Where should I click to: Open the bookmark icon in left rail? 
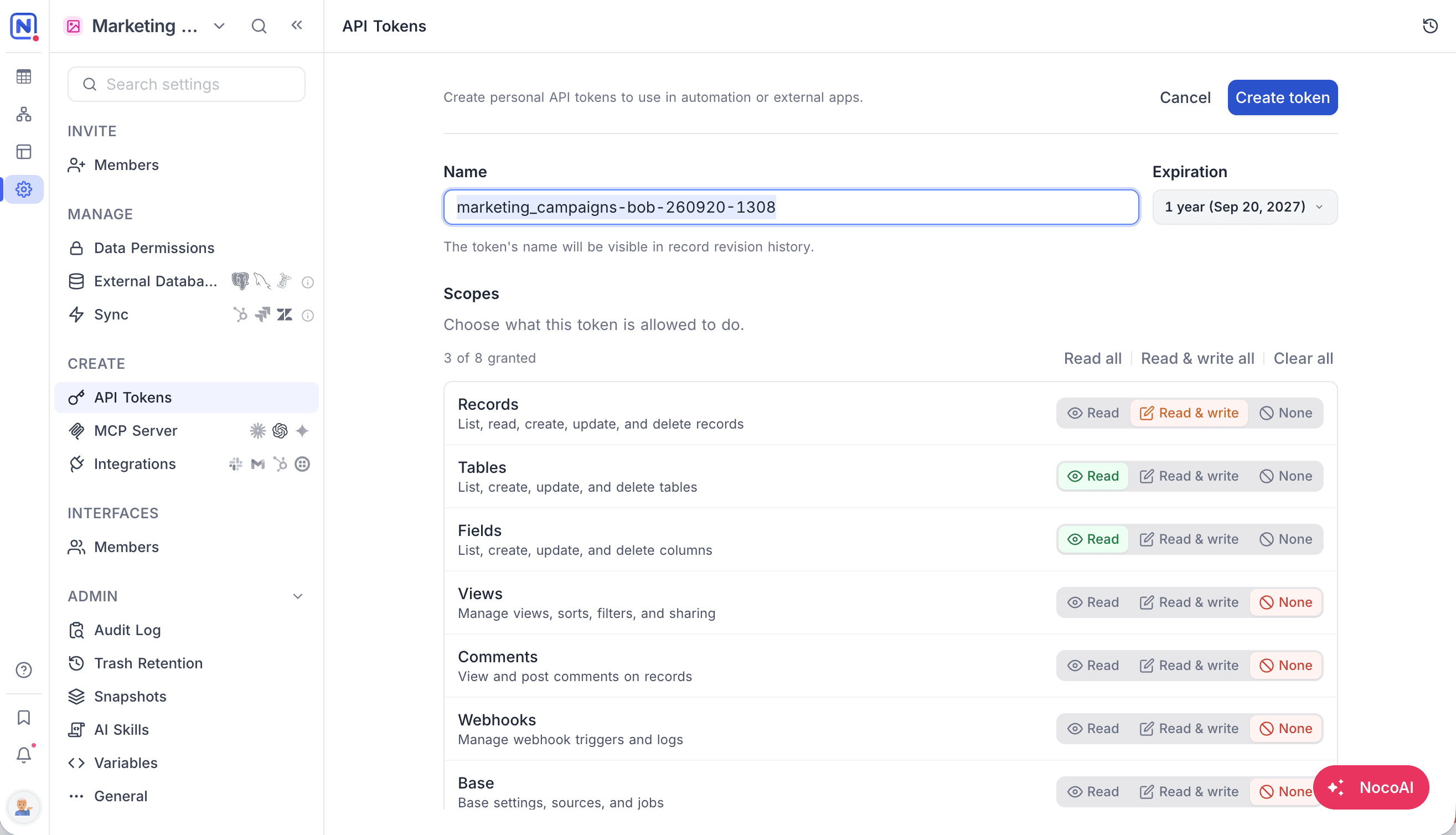[x=23, y=718]
